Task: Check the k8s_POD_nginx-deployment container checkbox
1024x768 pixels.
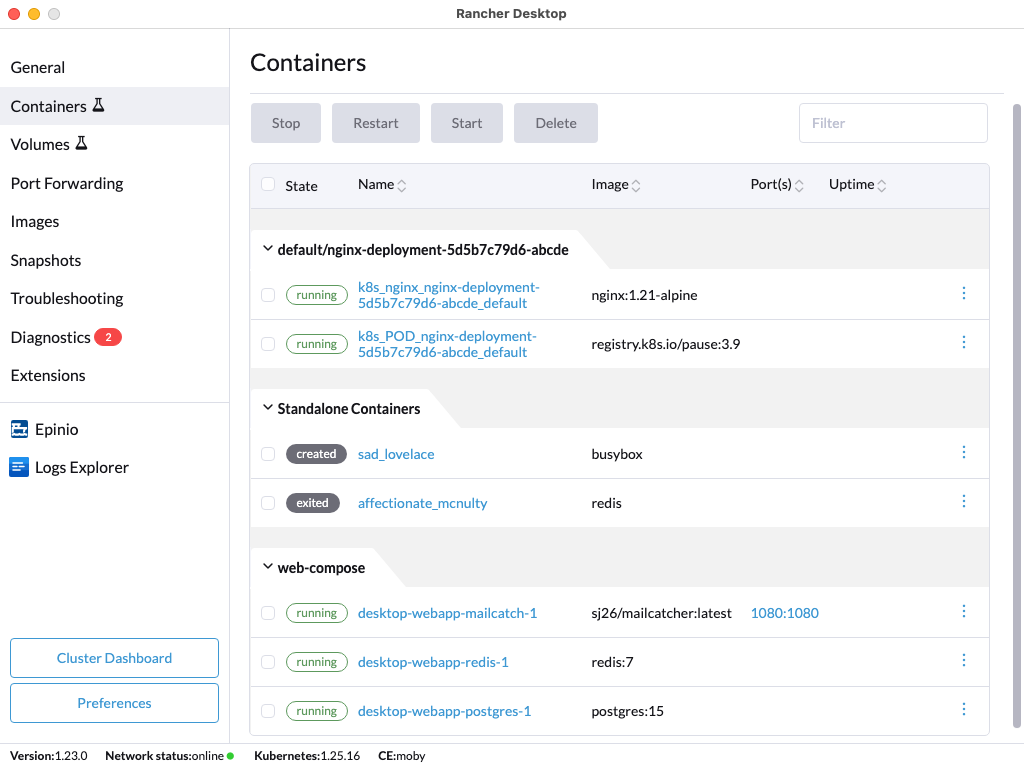Action: pyautogui.click(x=268, y=344)
